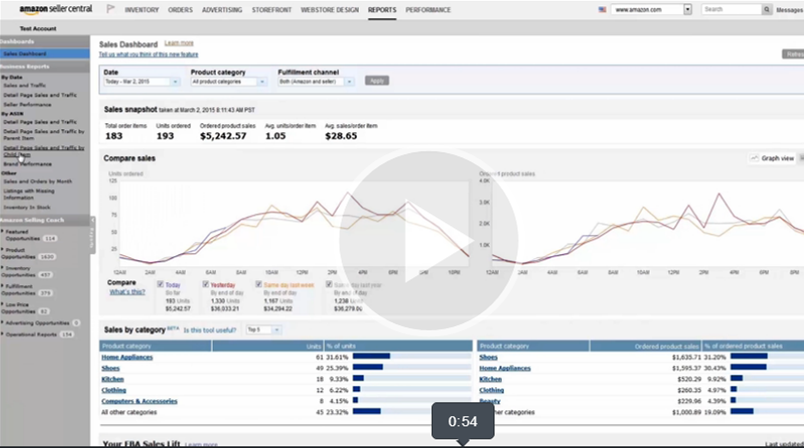Click the US flag marketplace icon

click(x=602, y=10)
